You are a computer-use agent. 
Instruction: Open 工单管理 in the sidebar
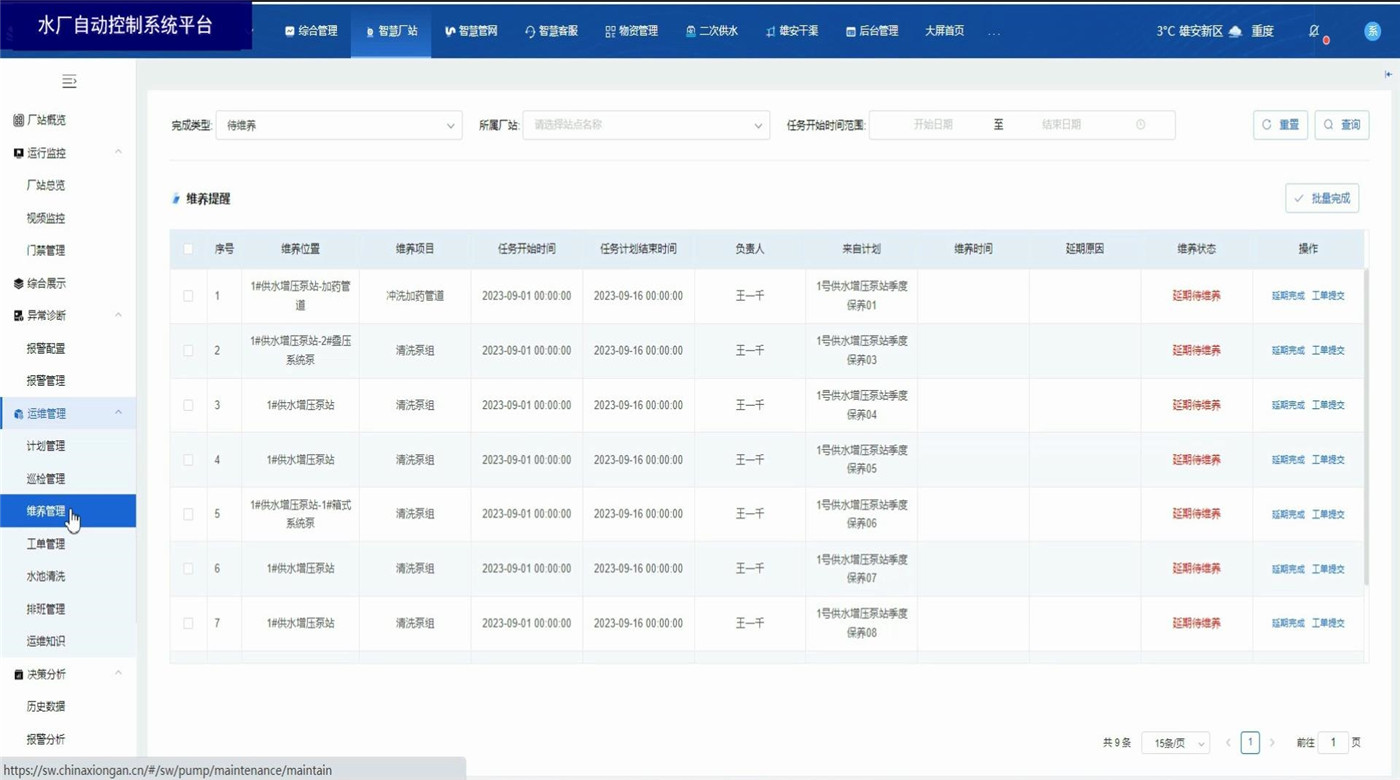click(x=46, y=544)
